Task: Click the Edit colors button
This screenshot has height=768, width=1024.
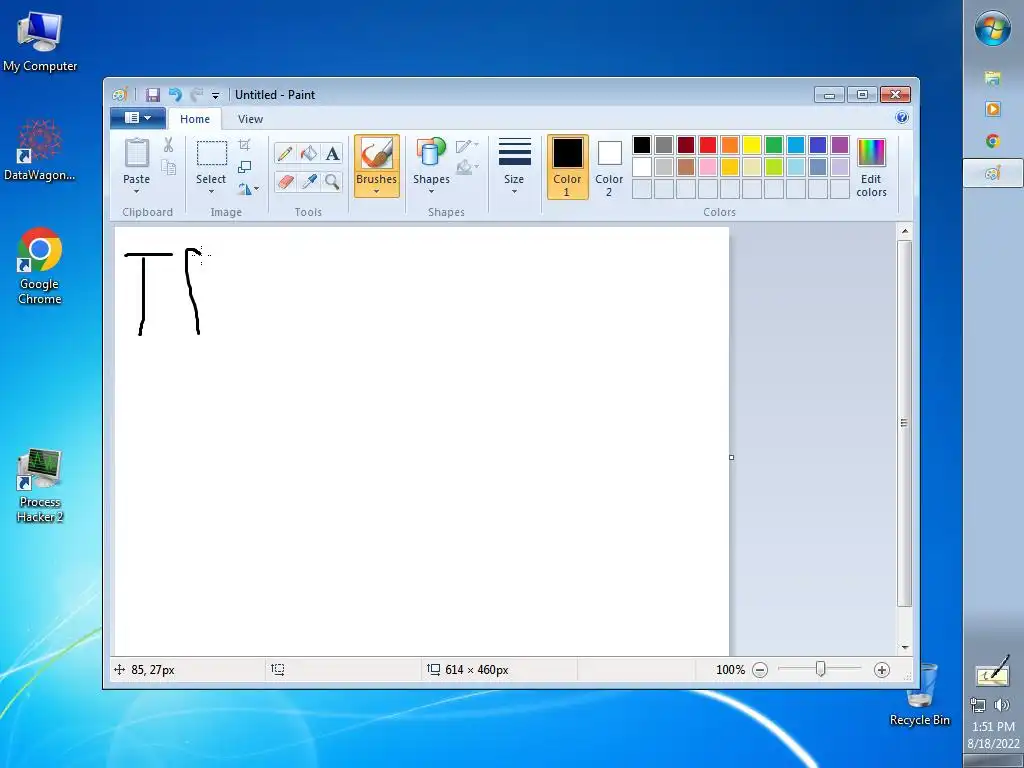Action: pyautogui.click(x=871, y=167)
